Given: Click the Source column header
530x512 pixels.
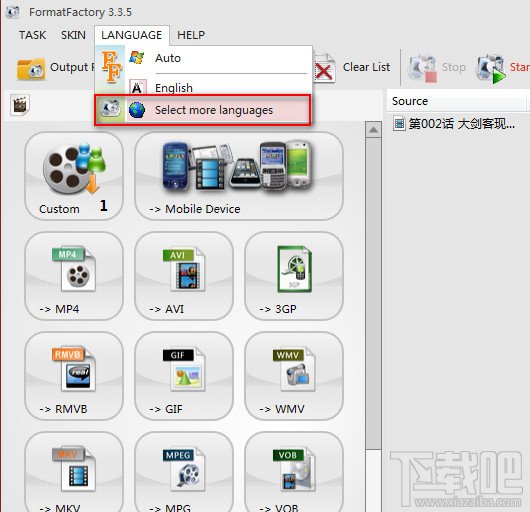Looking at the screenshot, I should (456, 101).
